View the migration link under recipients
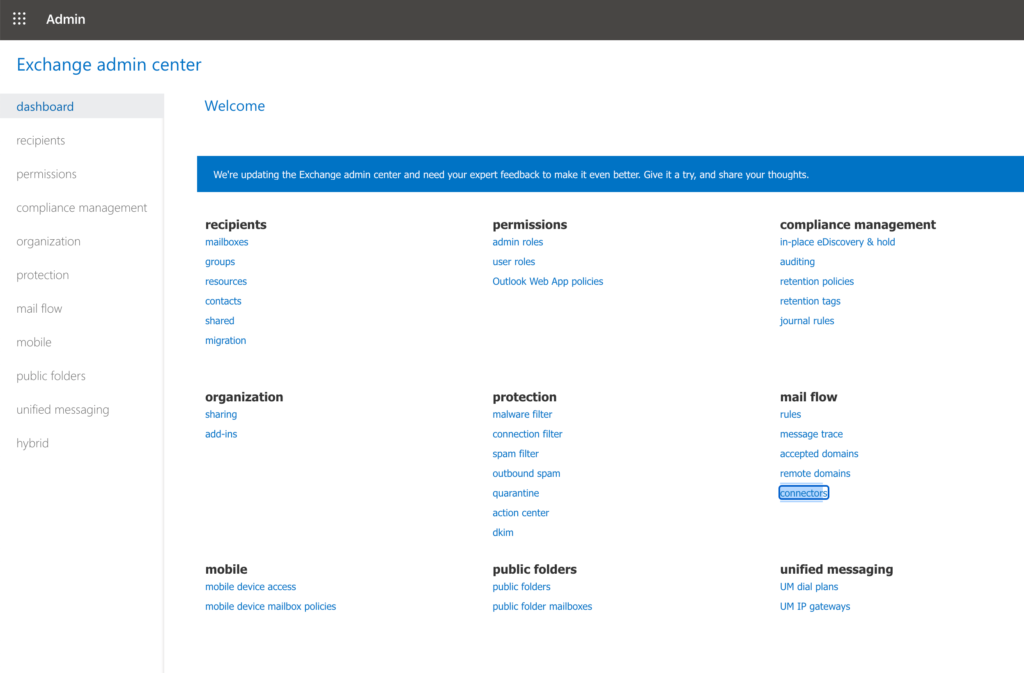 point(225,340)
